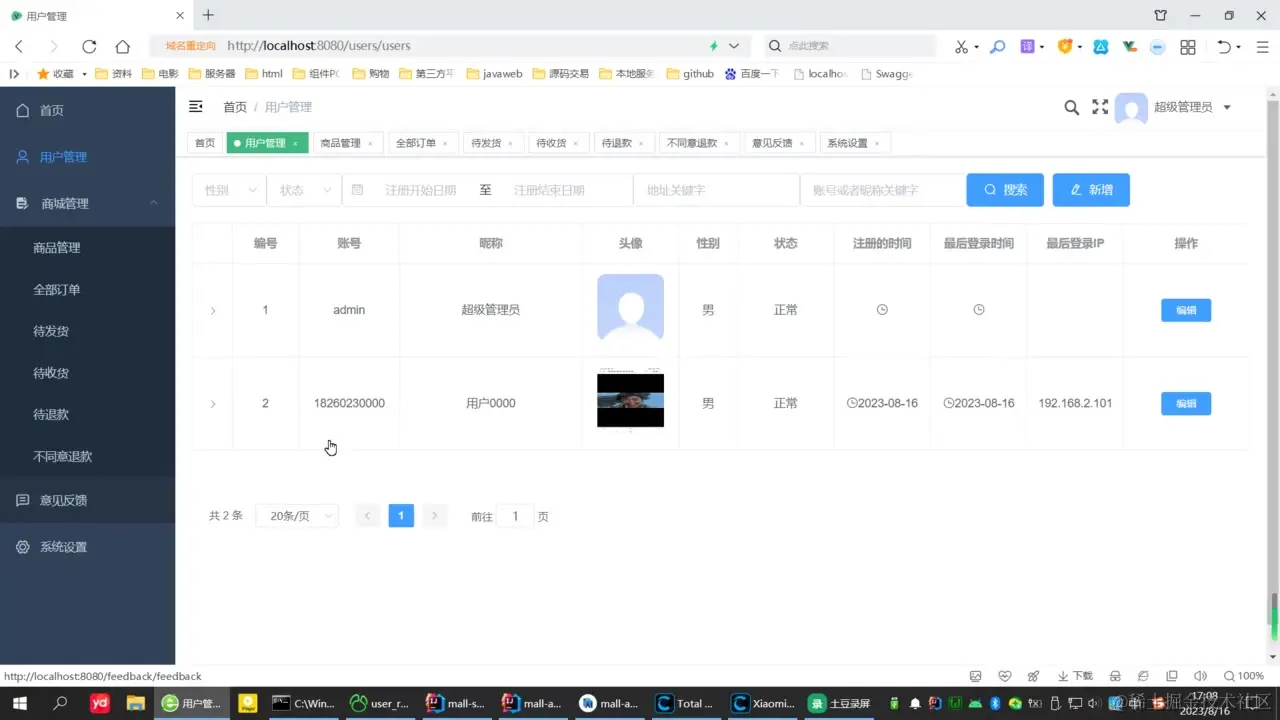Screen dimensions: 1280x720
Task: Open the github bookmark folder
Action: coord(691,74)
